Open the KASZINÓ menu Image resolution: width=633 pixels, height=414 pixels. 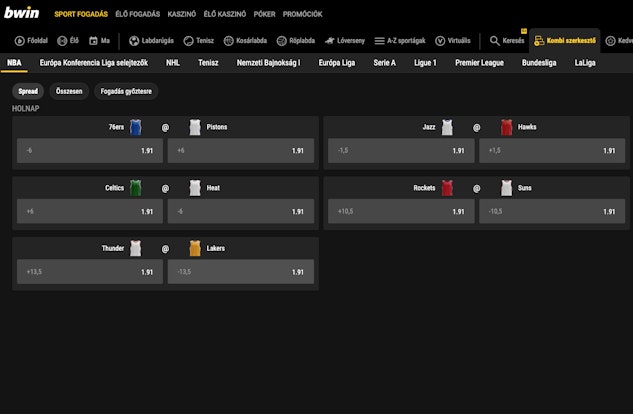[182, 14]
